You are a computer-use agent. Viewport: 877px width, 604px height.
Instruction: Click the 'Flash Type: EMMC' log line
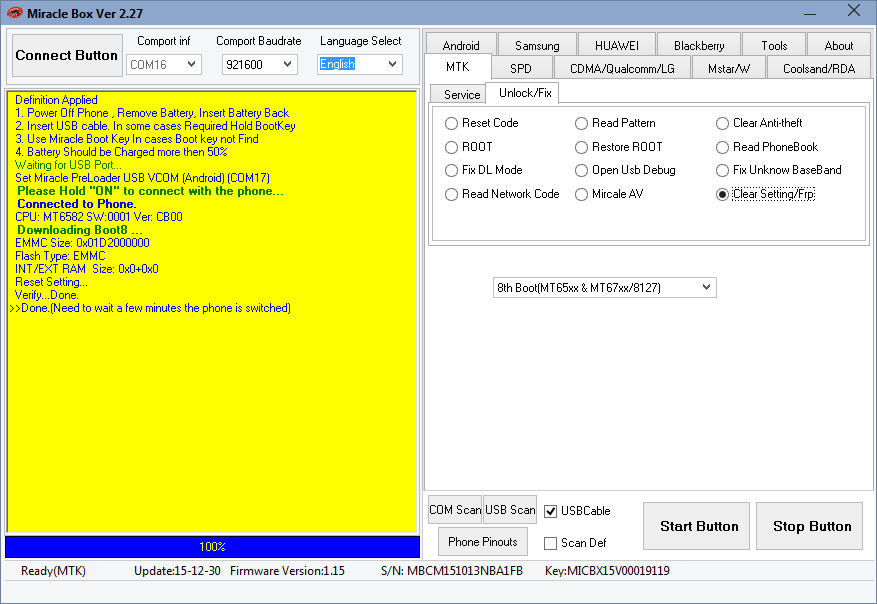(60, 256)
